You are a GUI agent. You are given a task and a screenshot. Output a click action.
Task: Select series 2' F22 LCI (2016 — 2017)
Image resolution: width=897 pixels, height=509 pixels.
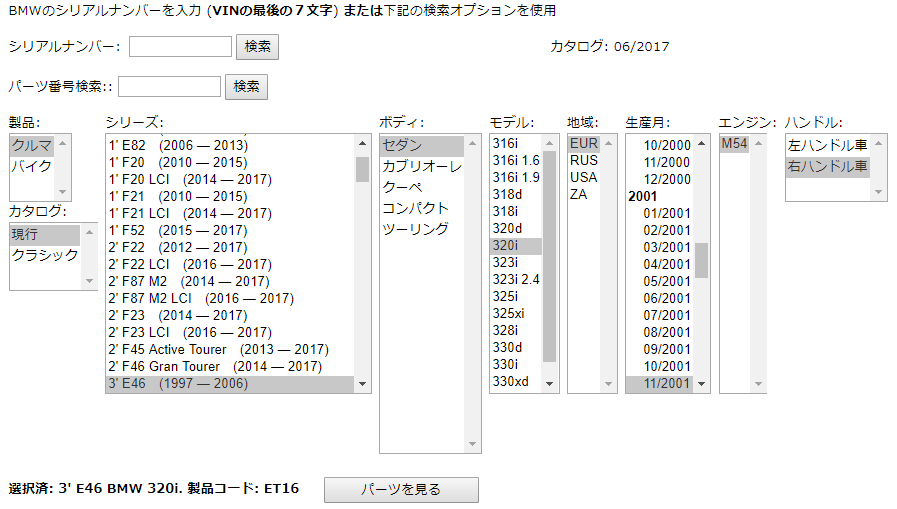click(231, 264)
